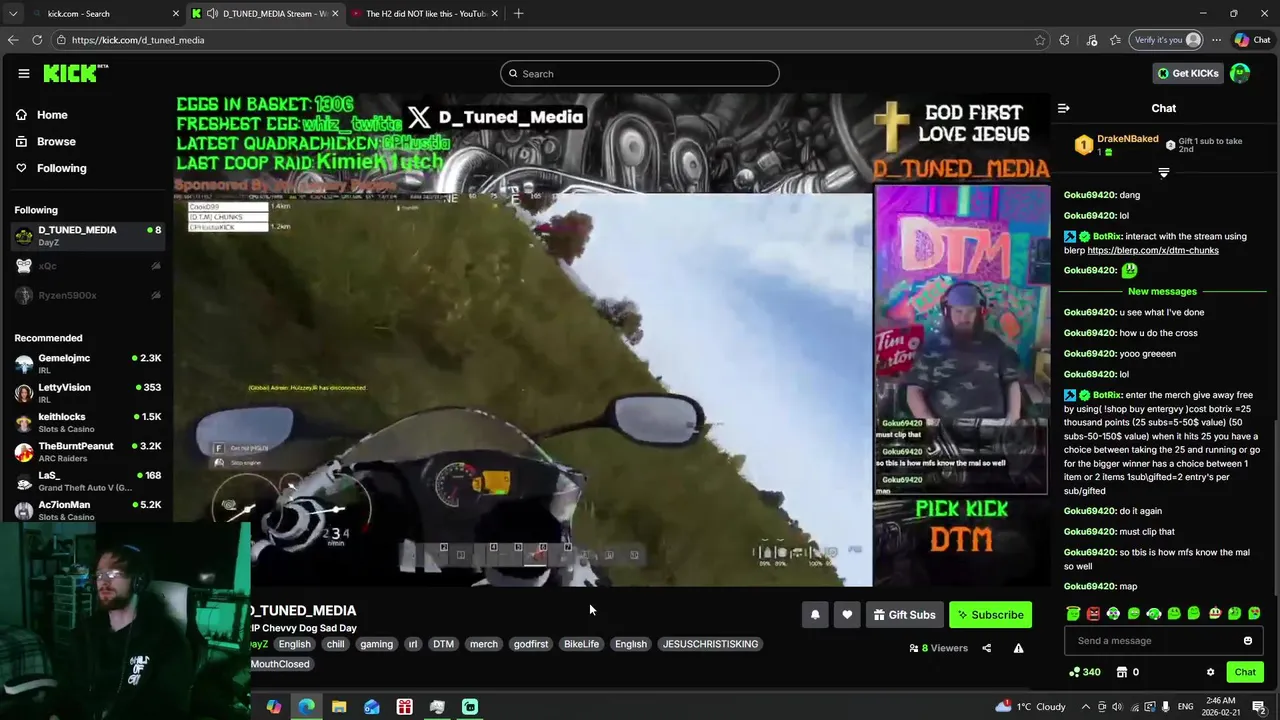This screenshot has width=1280, height=720.
Task: Click the merch tag
Action: 484,644
